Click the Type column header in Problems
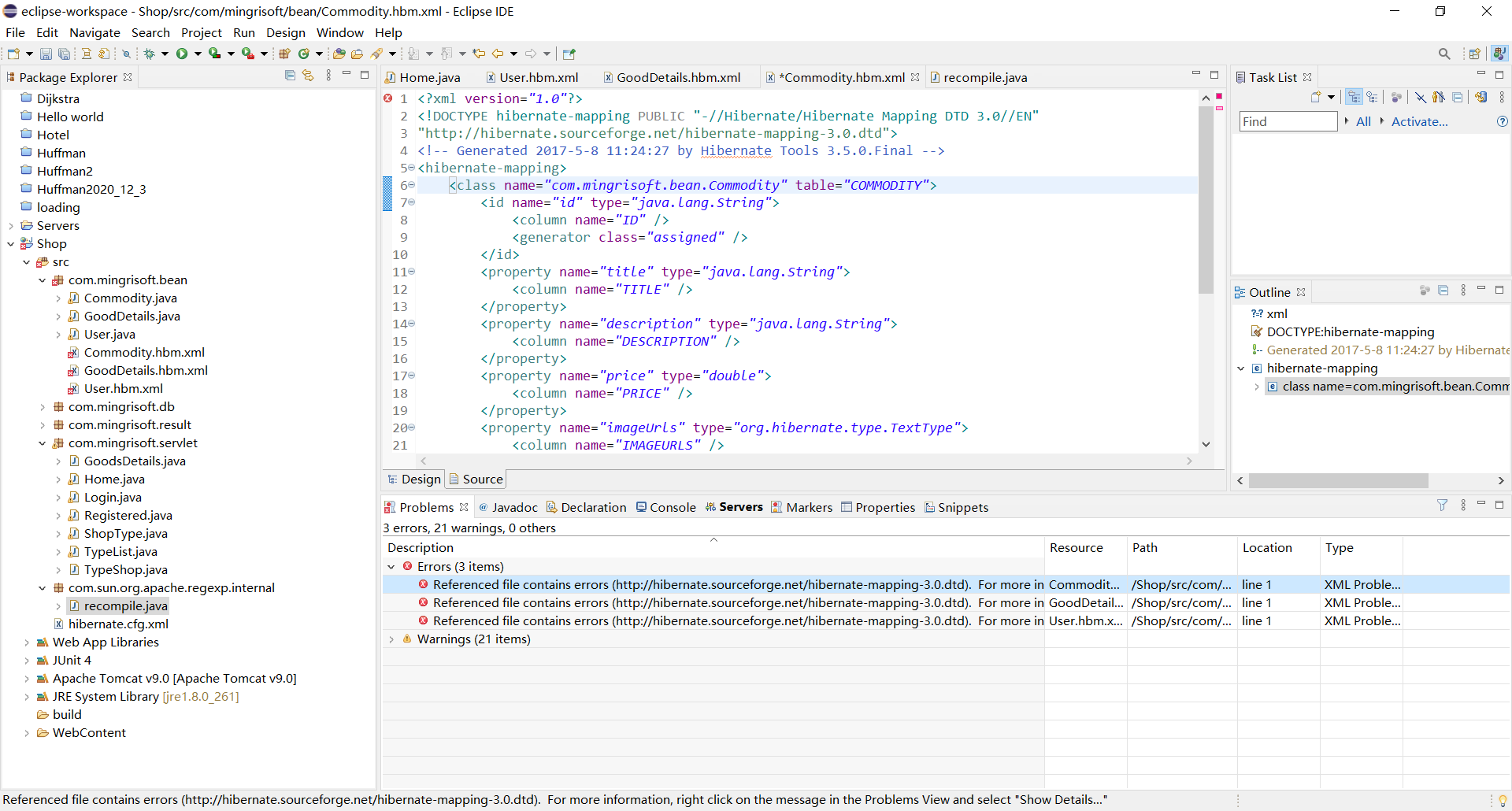The height and width of the screenshot is (811, 1512). [1361, 547]
